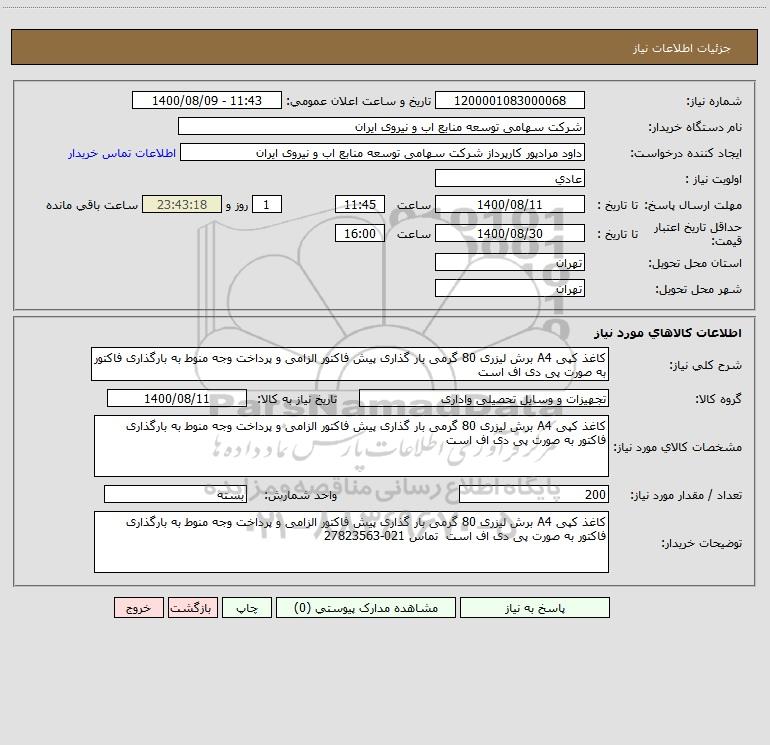The image size is (770, 745).
Task: Click 'شهر محل تحویل:' label
Action: (x=699, y=289)
